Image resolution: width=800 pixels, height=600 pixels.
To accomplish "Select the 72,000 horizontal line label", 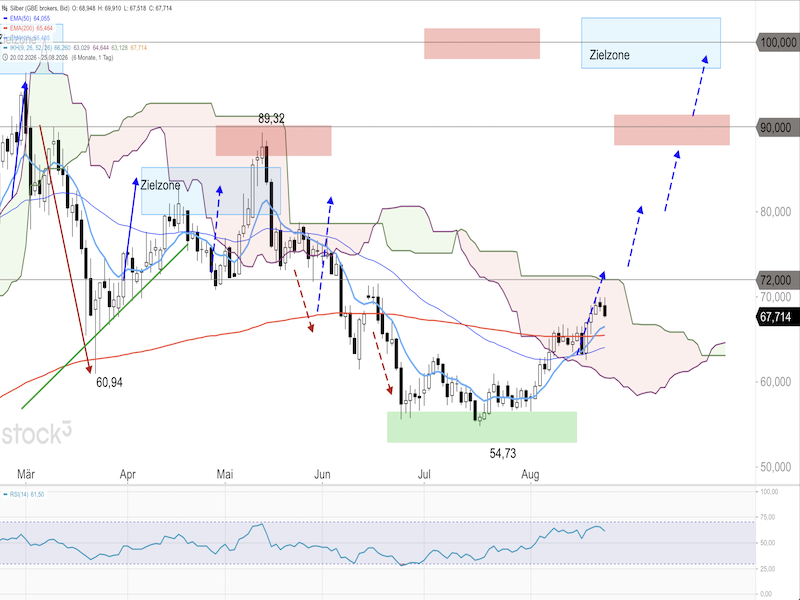I will click(x=776, y=280).
